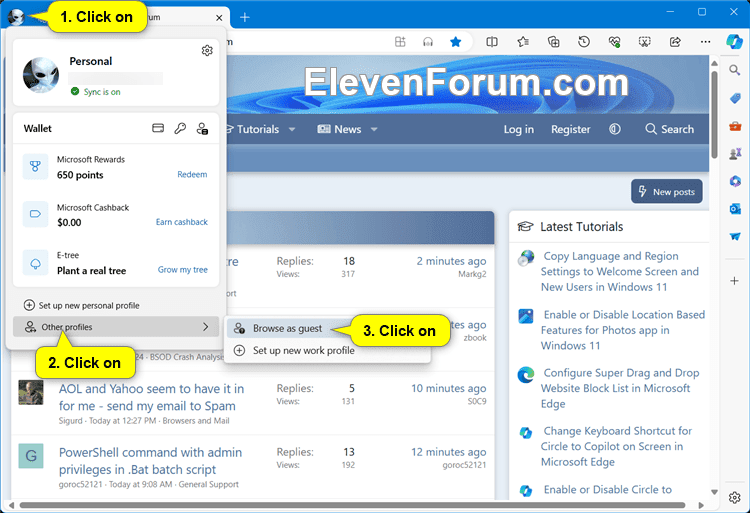Expand the News dropdown arrow
This screenshot has height=513, width=750.
(374, 129)
